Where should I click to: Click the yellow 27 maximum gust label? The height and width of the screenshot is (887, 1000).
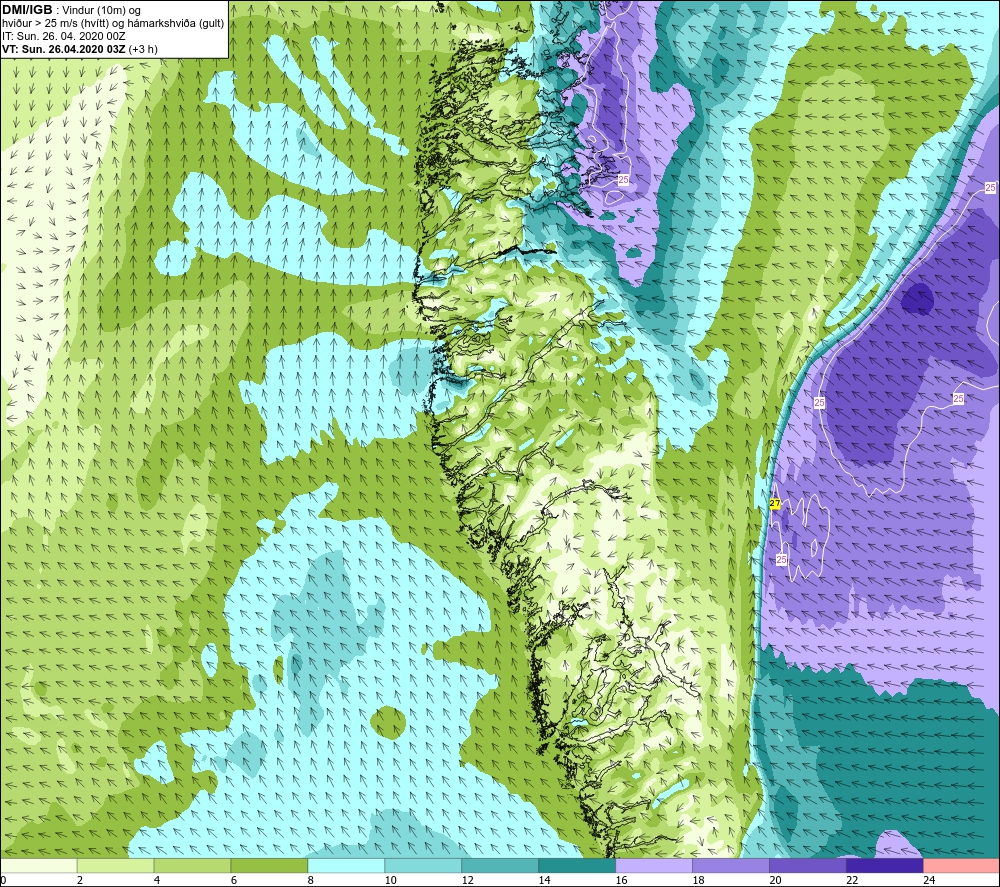click(775, 504)
